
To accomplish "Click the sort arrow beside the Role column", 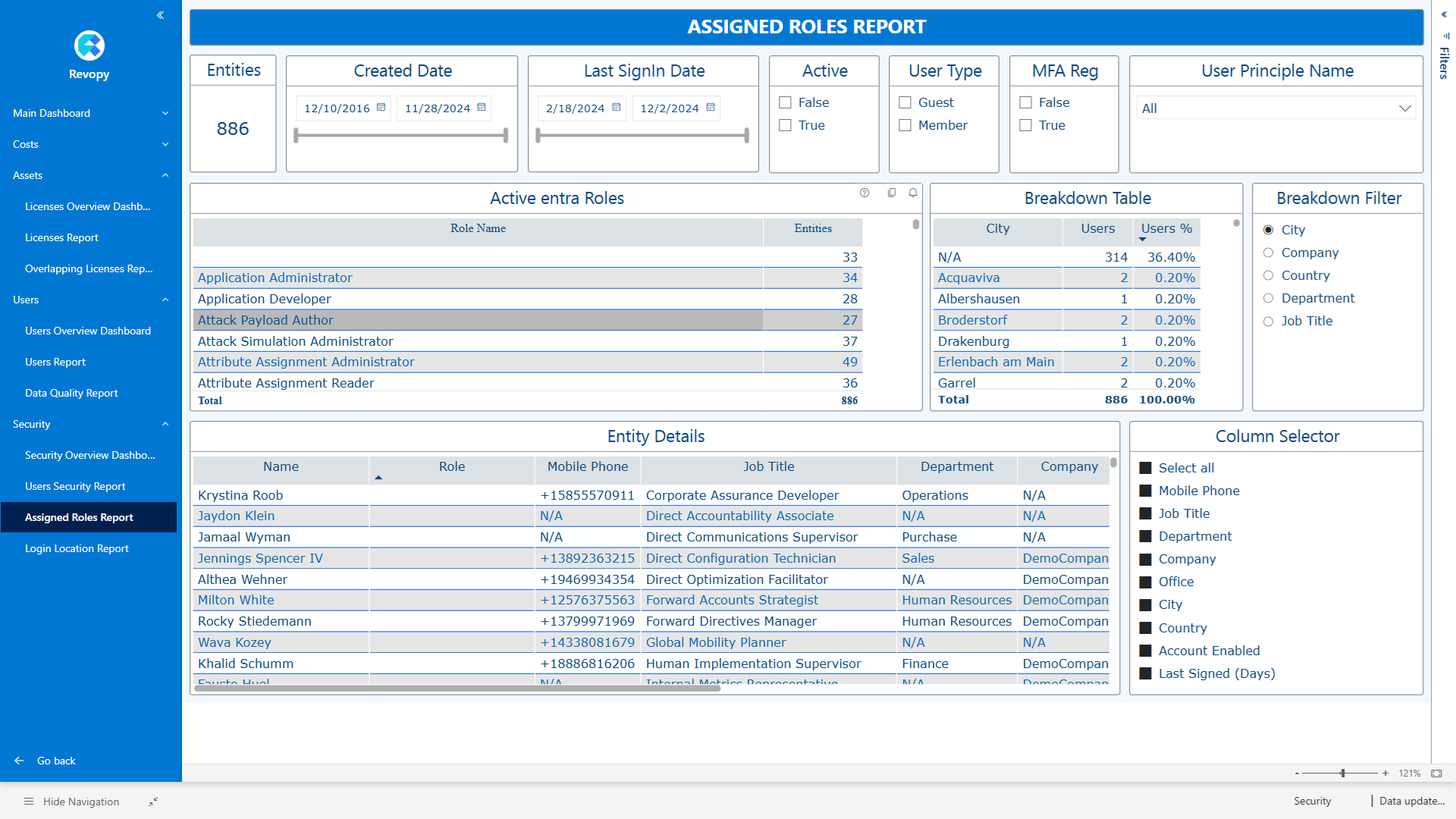I will 378,478.
